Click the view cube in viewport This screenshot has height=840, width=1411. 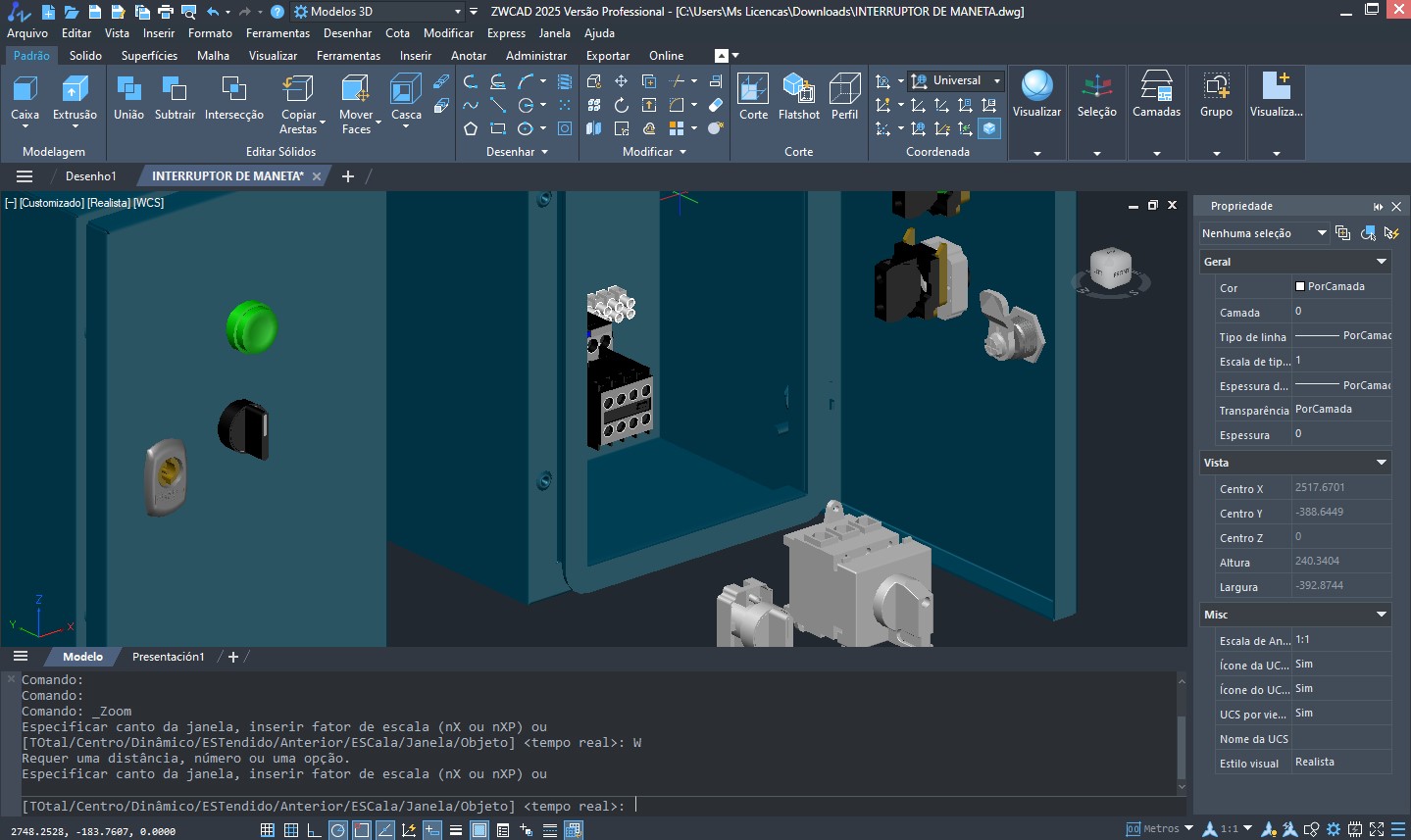pyautogui.click(x=1111, y=269)
